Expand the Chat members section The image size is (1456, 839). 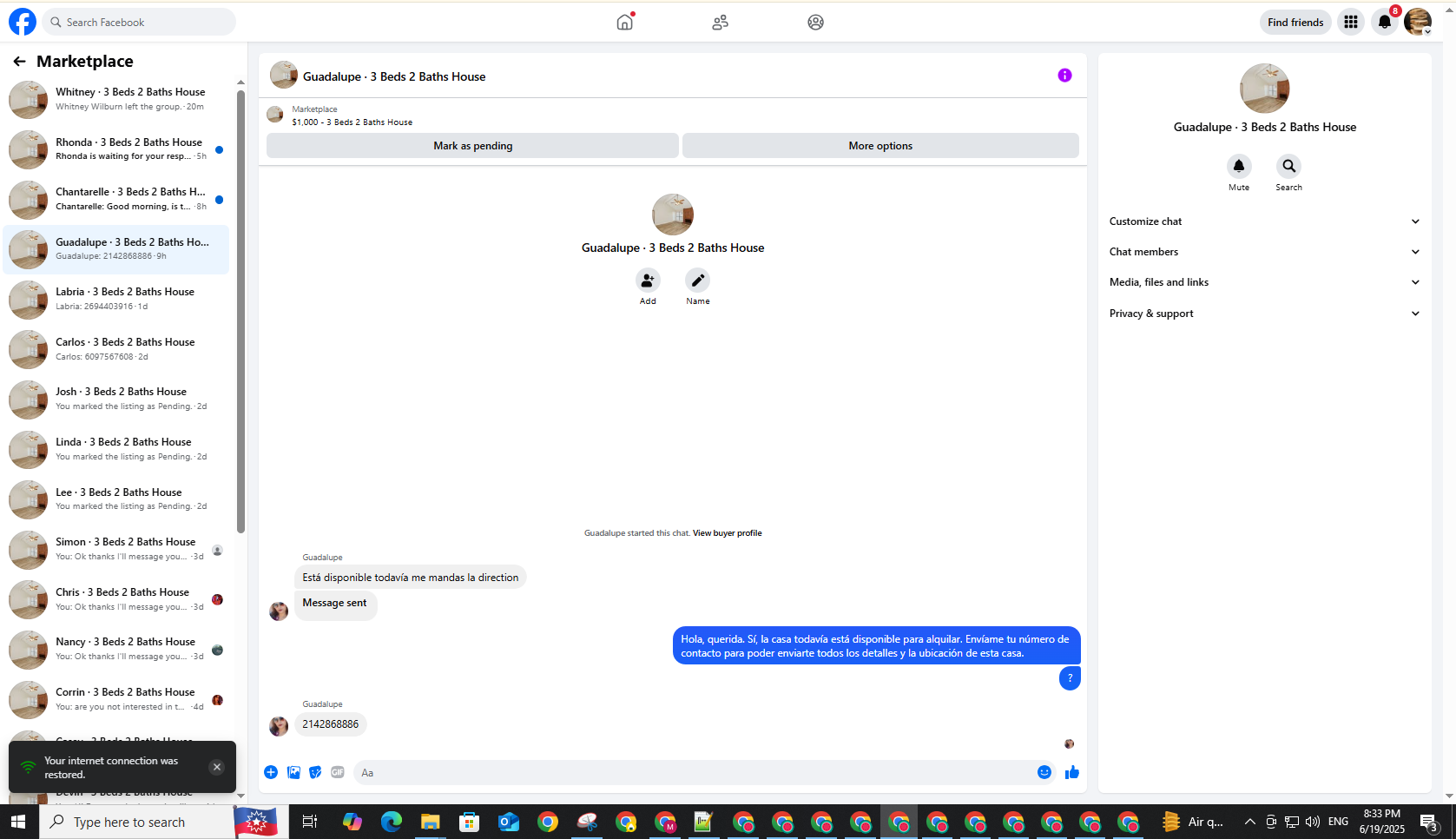(1264, 252)
